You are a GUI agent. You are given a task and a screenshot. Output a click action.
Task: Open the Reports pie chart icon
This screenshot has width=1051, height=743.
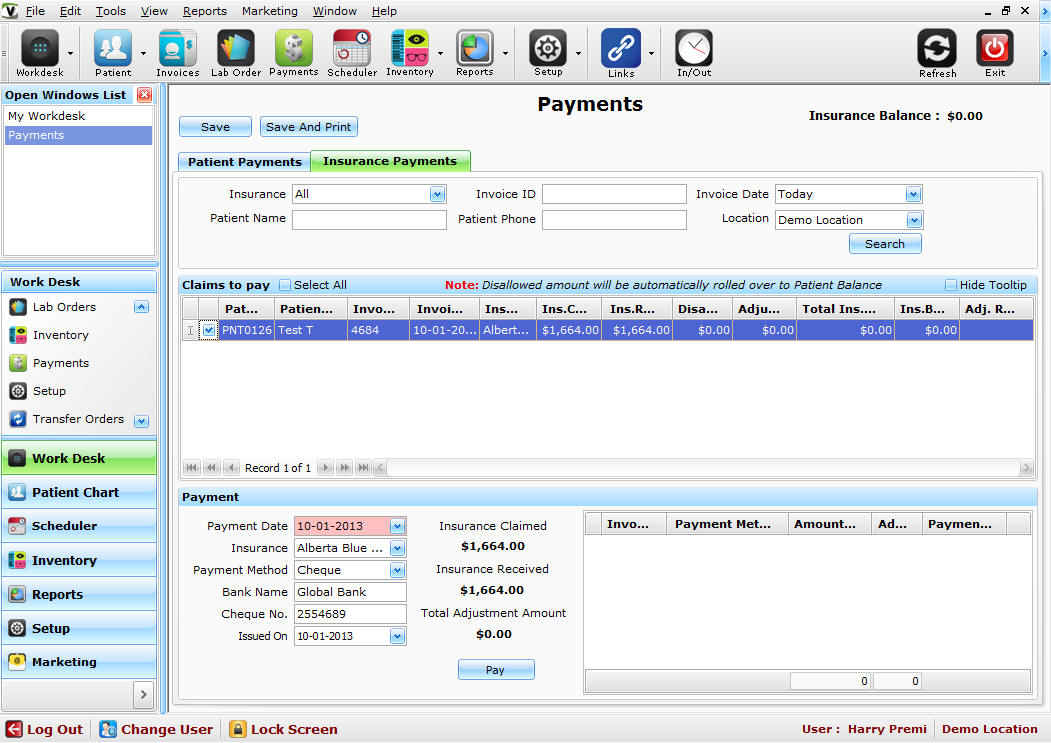click(x=474, y=50)
